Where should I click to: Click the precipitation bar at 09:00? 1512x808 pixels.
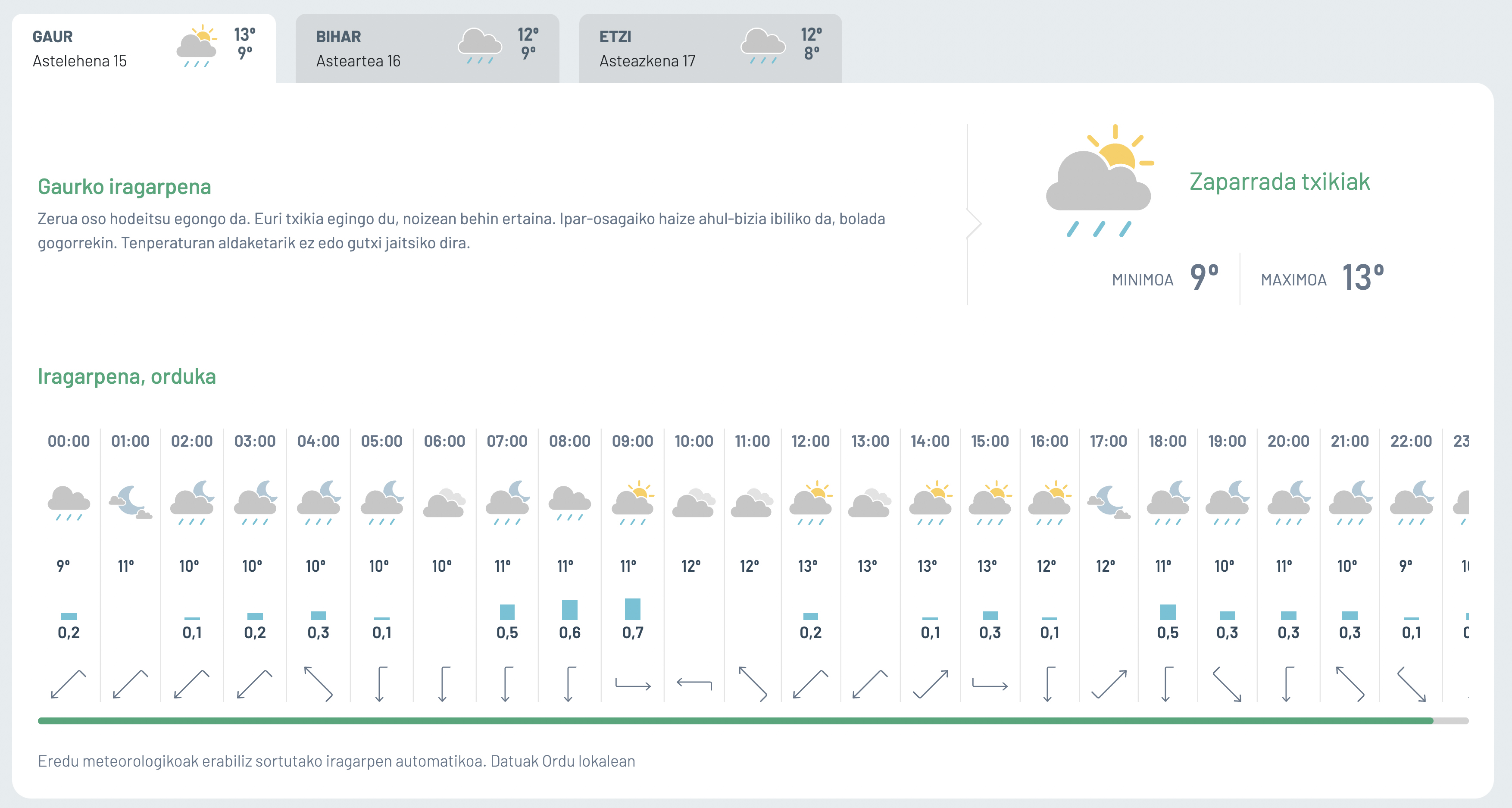click(x=633, y=609)
